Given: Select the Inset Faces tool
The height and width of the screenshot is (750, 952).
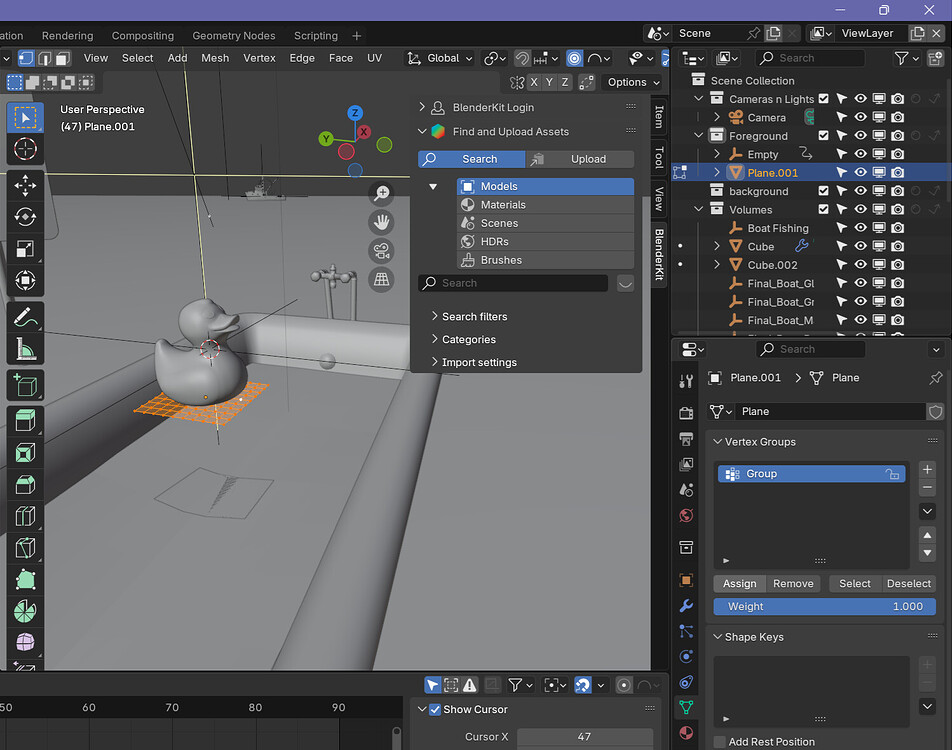Looking at the screenshot, I should coord(25,453).
